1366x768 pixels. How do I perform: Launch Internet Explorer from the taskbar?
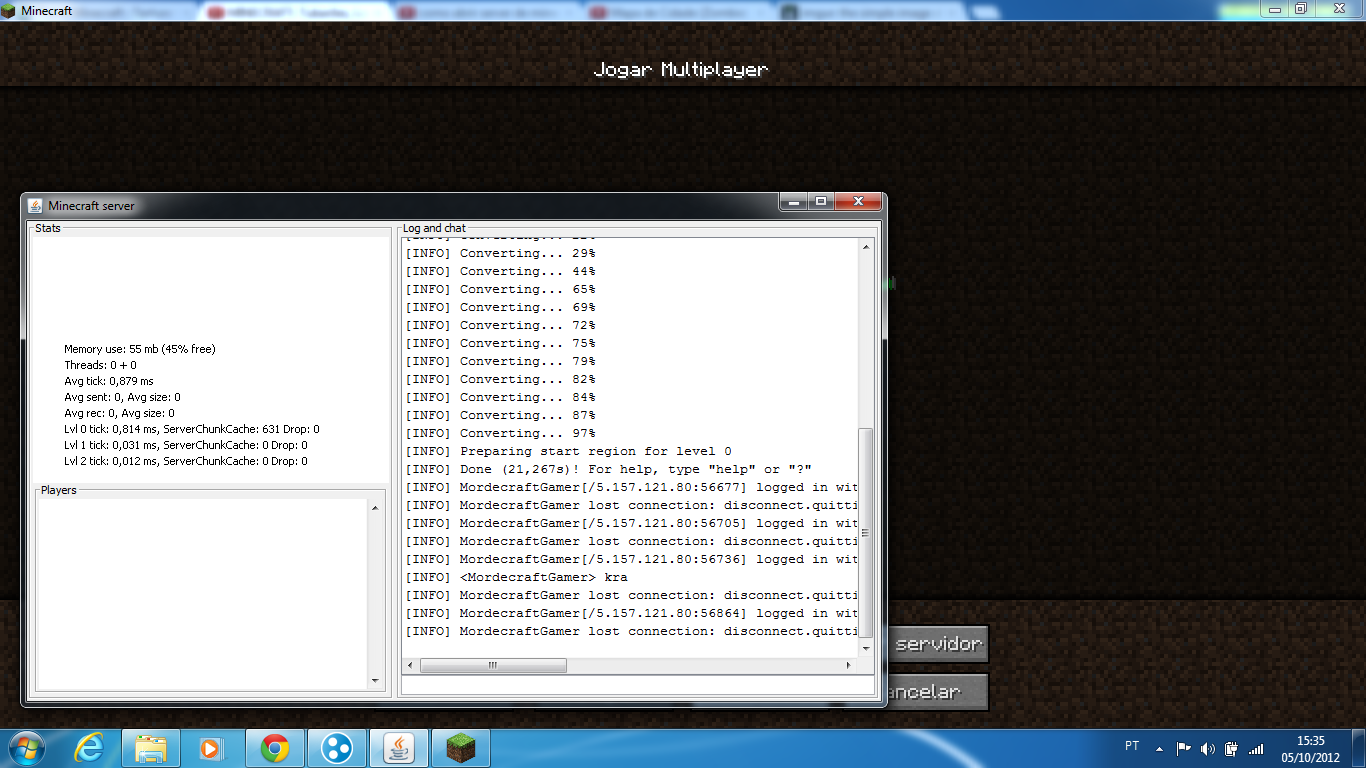[x=90, y=748]
